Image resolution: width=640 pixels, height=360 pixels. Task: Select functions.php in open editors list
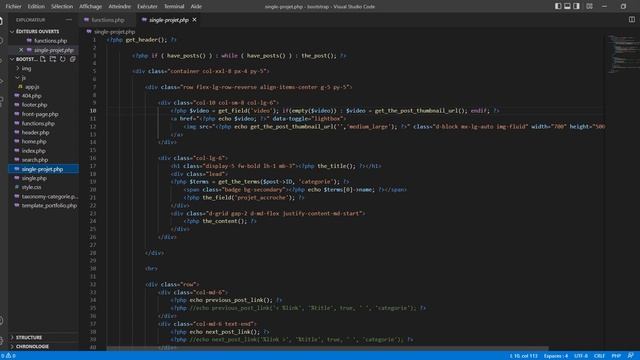point(51,41)
